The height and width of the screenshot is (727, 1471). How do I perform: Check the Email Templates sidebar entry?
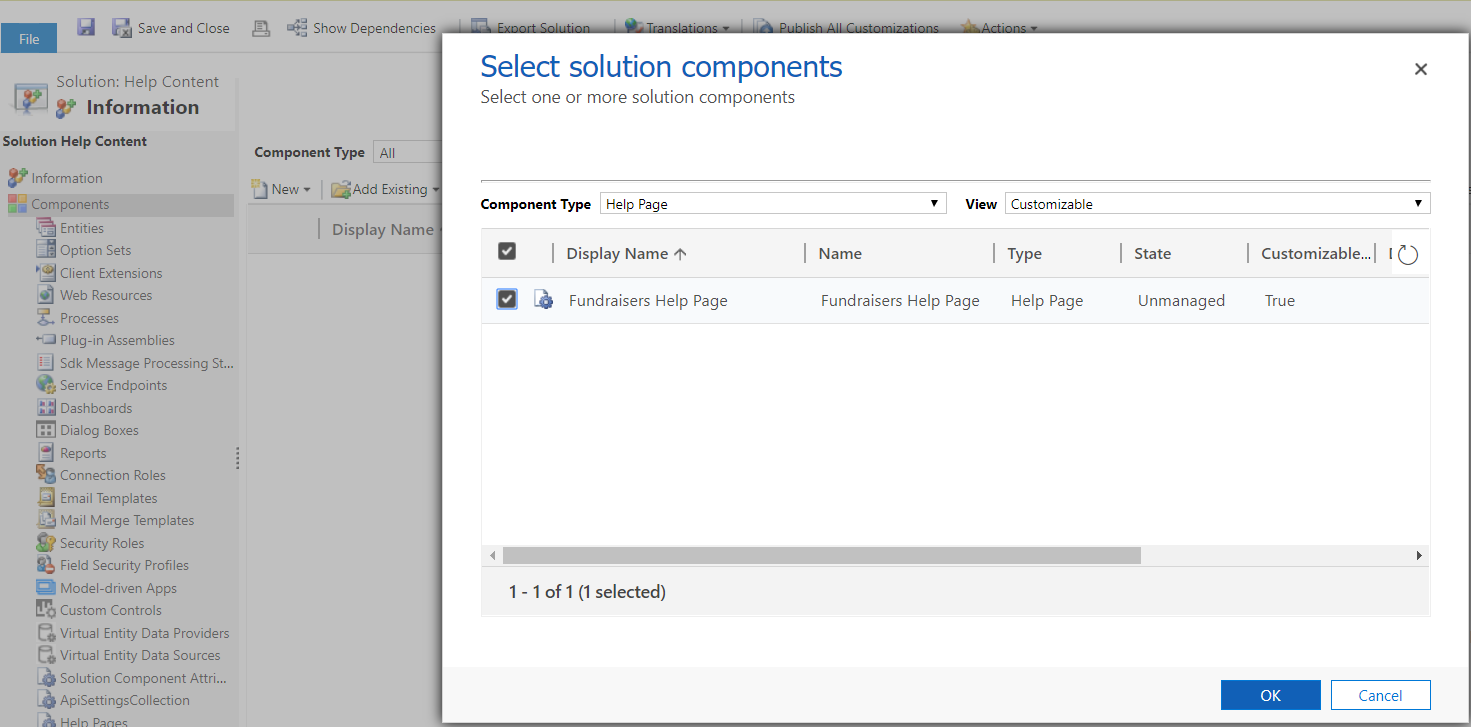[107, 497]
